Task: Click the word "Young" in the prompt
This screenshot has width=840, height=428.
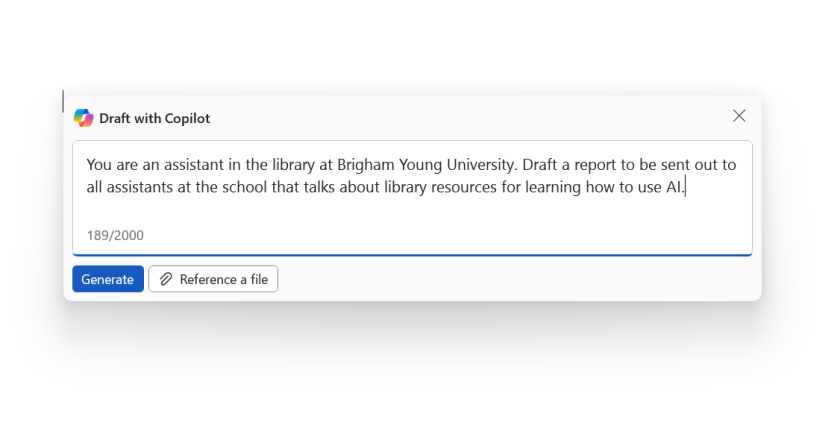Action: point(421,165)
